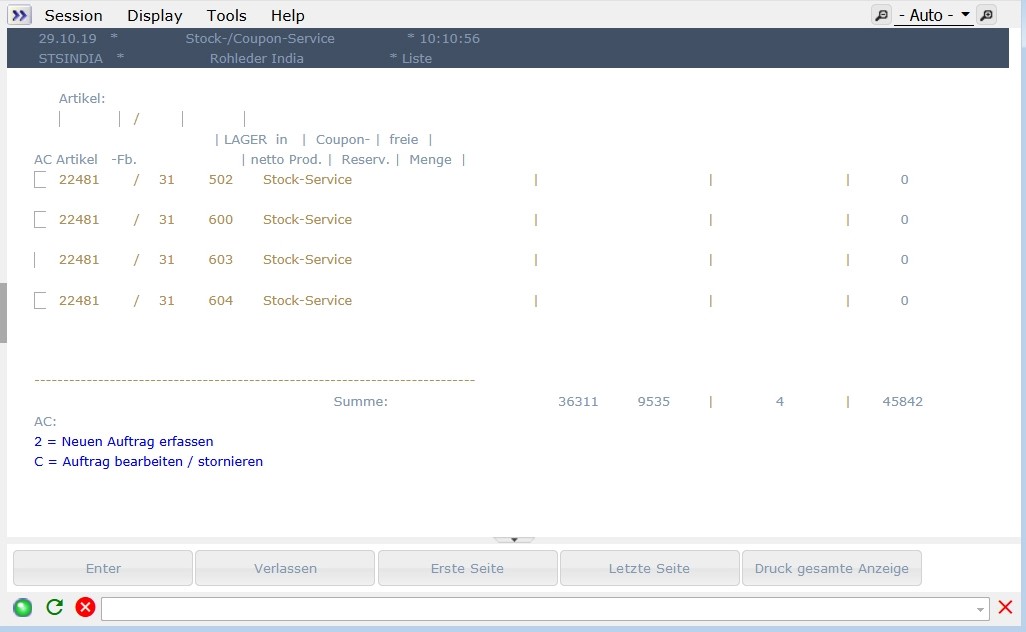Tick the checkbox for article row 604
1026x632 pixels.
pyautogui.click(x=40, y=301)
